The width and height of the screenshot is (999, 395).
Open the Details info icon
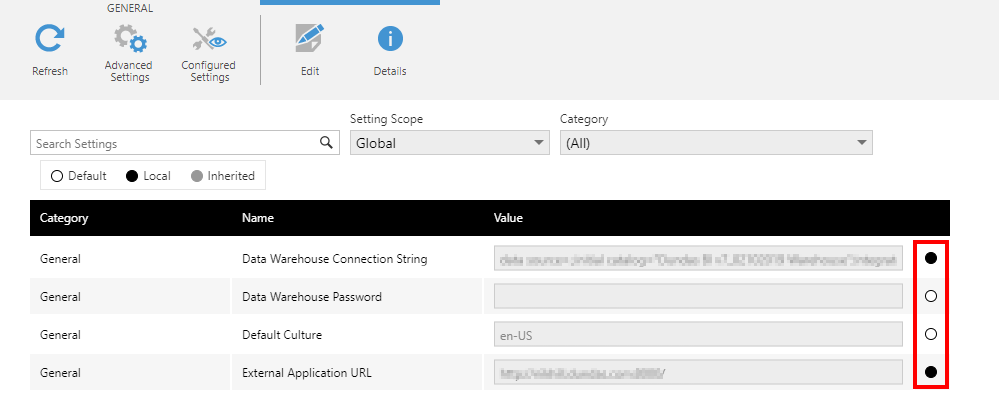pyautogui.click(x=390, y=39)
